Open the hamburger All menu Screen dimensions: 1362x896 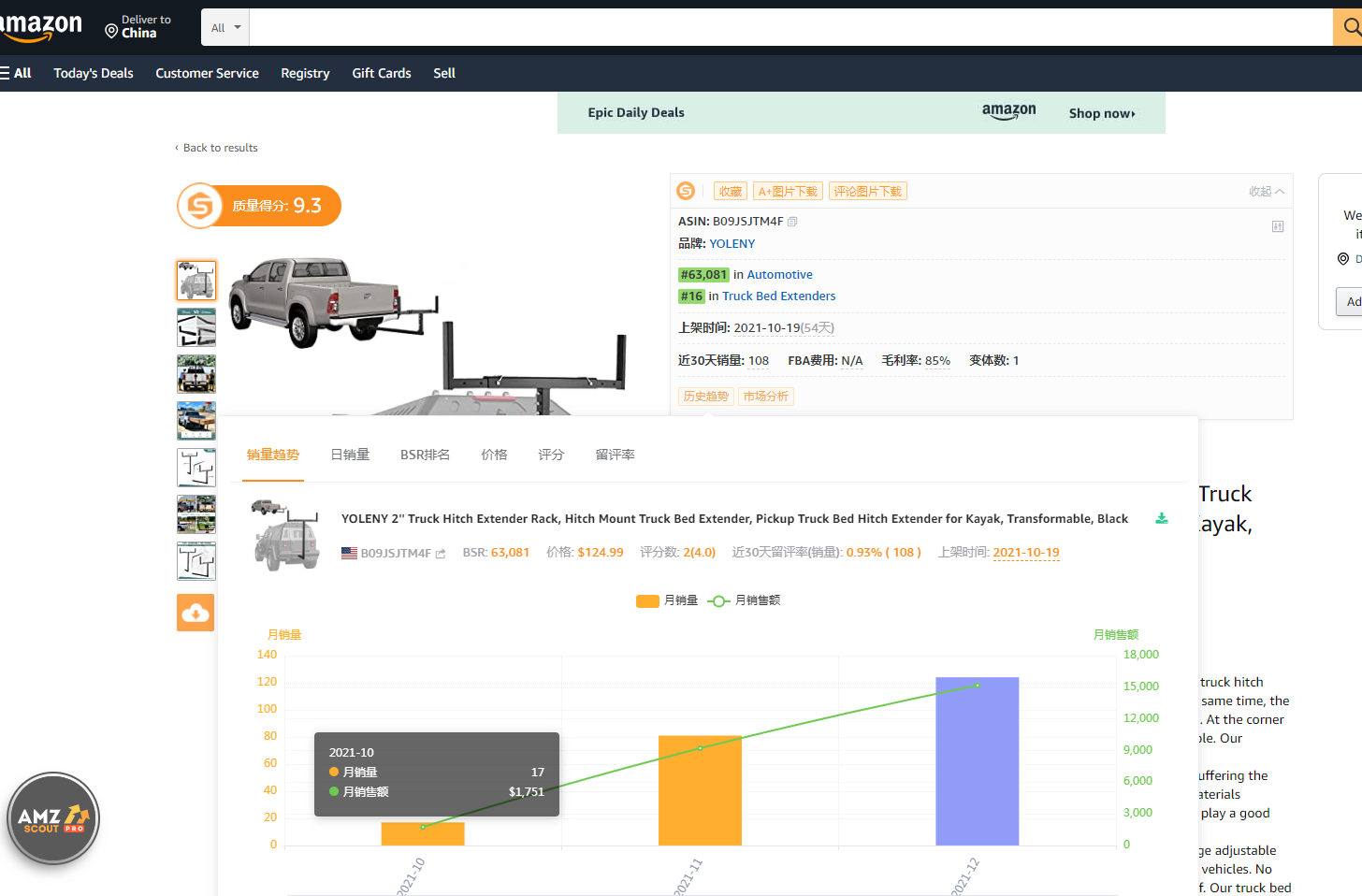tap(16, 73)
